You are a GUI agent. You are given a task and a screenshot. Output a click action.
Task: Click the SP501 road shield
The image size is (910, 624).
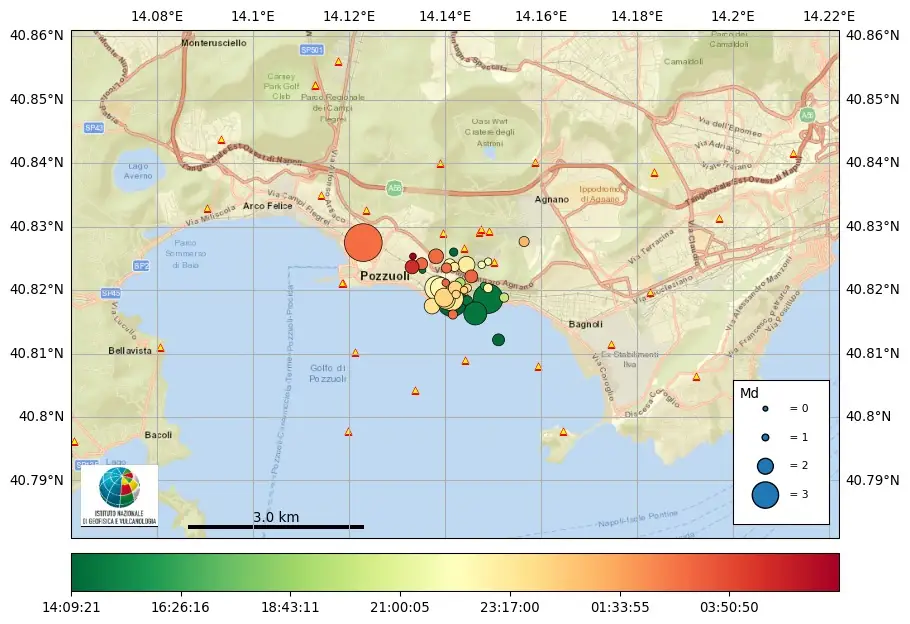coord(312,50)
